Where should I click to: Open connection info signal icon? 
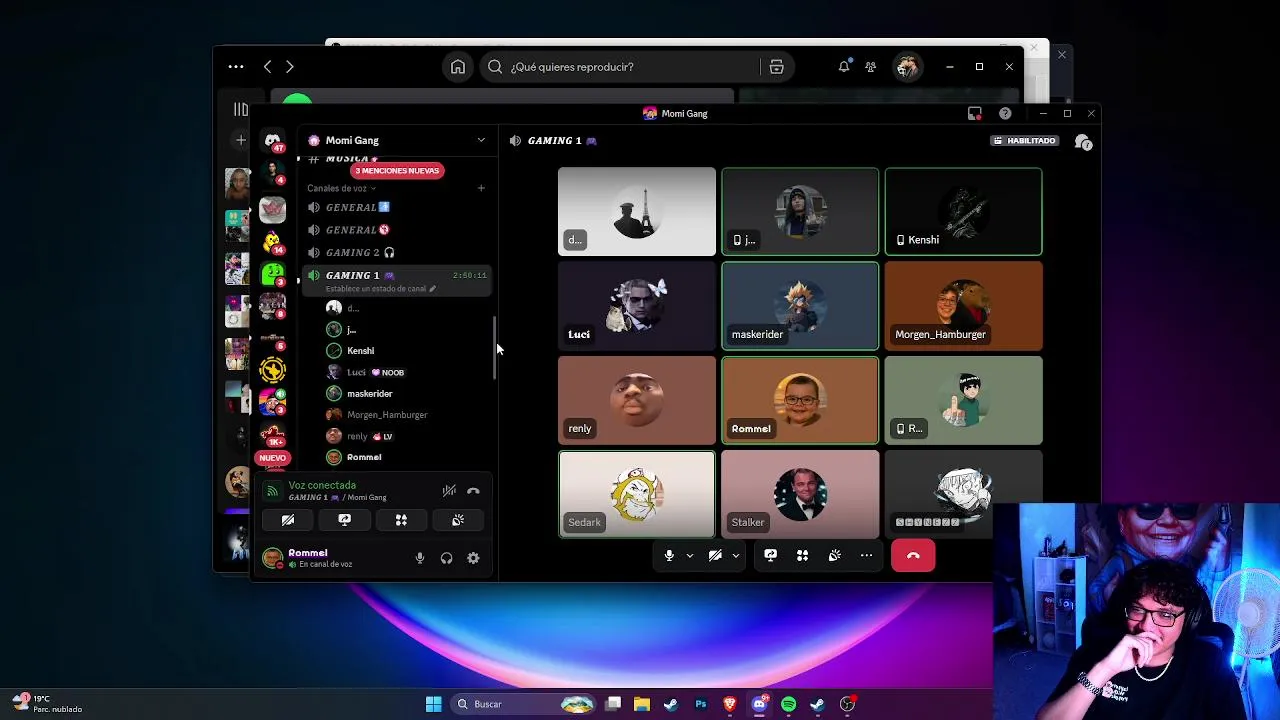(272, 491)
